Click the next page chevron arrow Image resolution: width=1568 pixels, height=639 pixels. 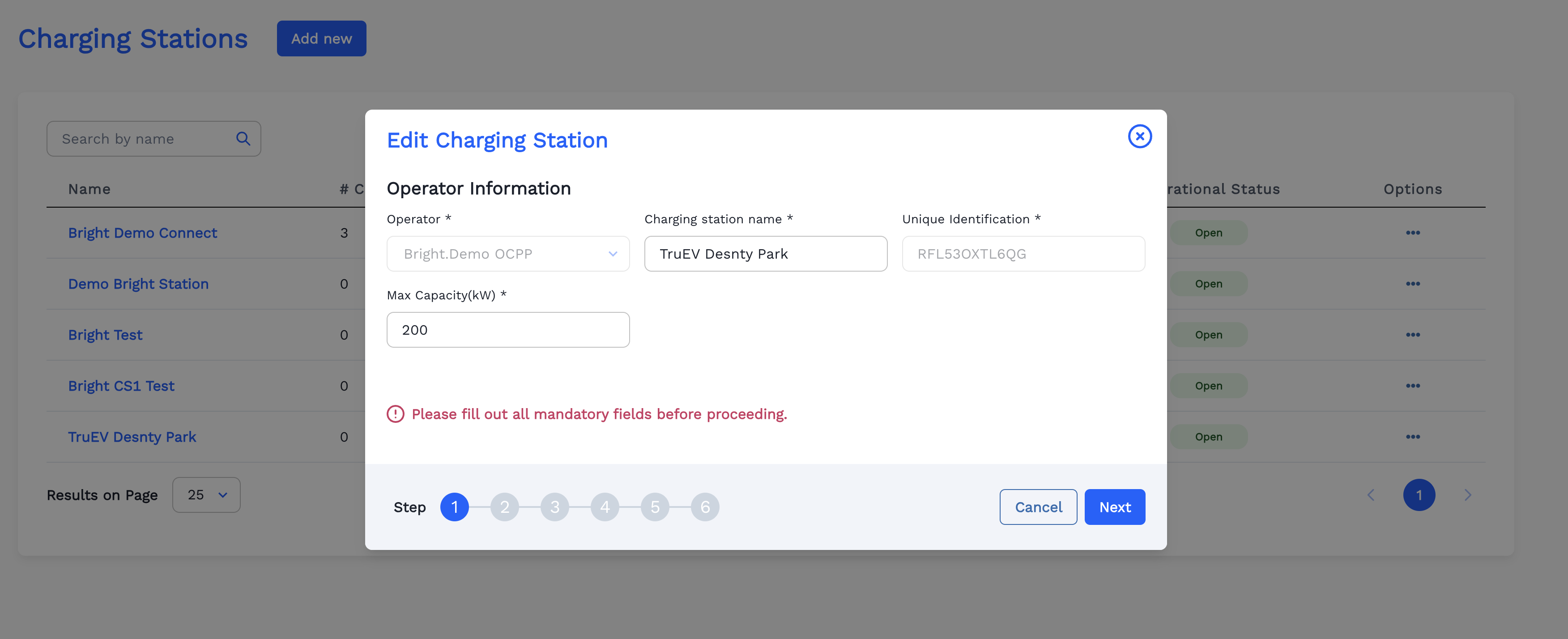[1468, 495]
